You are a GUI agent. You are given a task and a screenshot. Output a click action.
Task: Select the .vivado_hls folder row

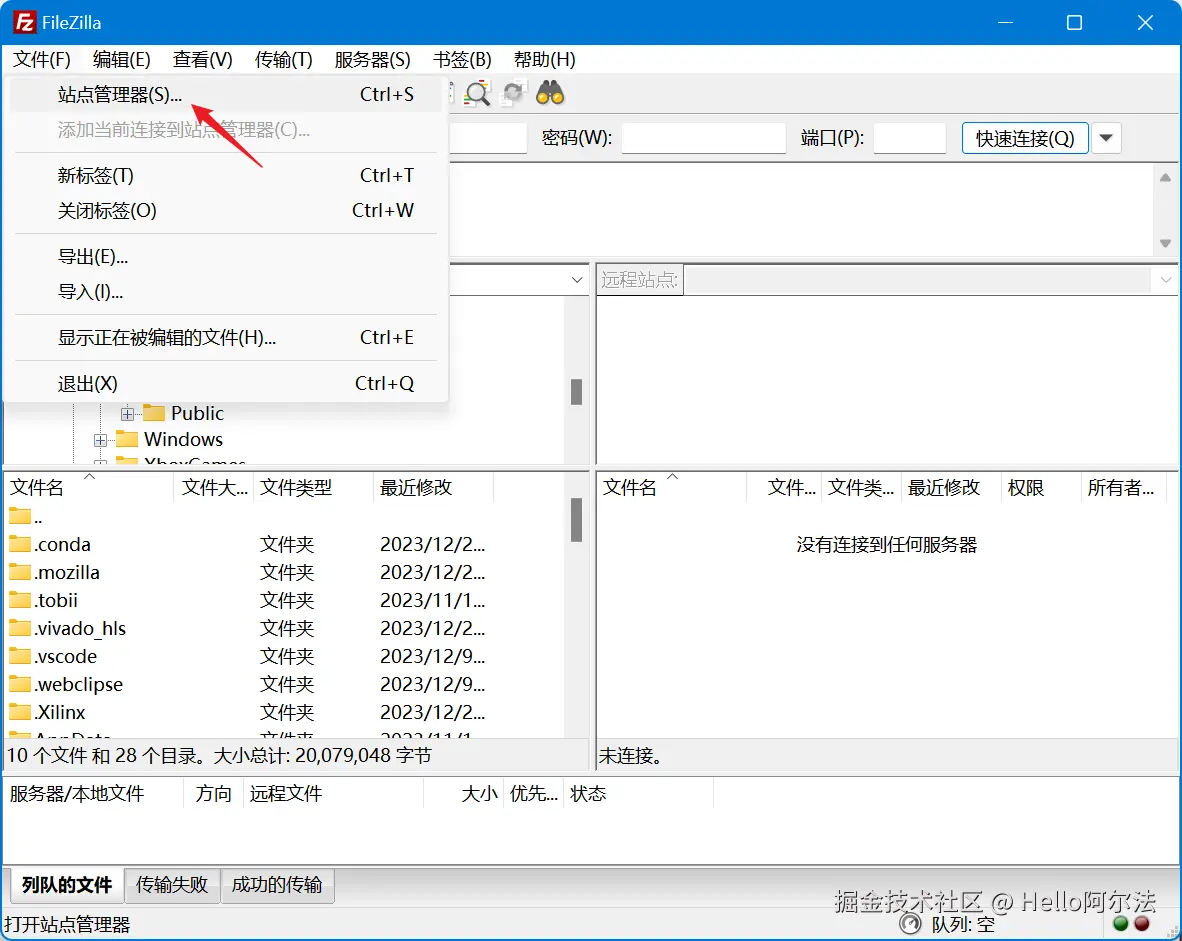285,628
